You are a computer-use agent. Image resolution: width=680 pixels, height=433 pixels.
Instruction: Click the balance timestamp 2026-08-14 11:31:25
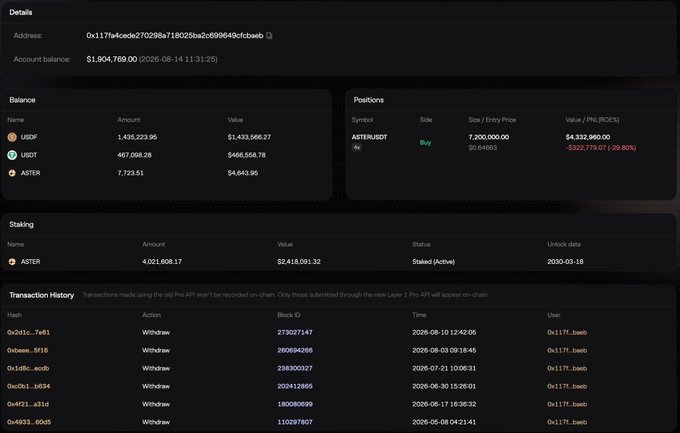click(x=178, y=59)
